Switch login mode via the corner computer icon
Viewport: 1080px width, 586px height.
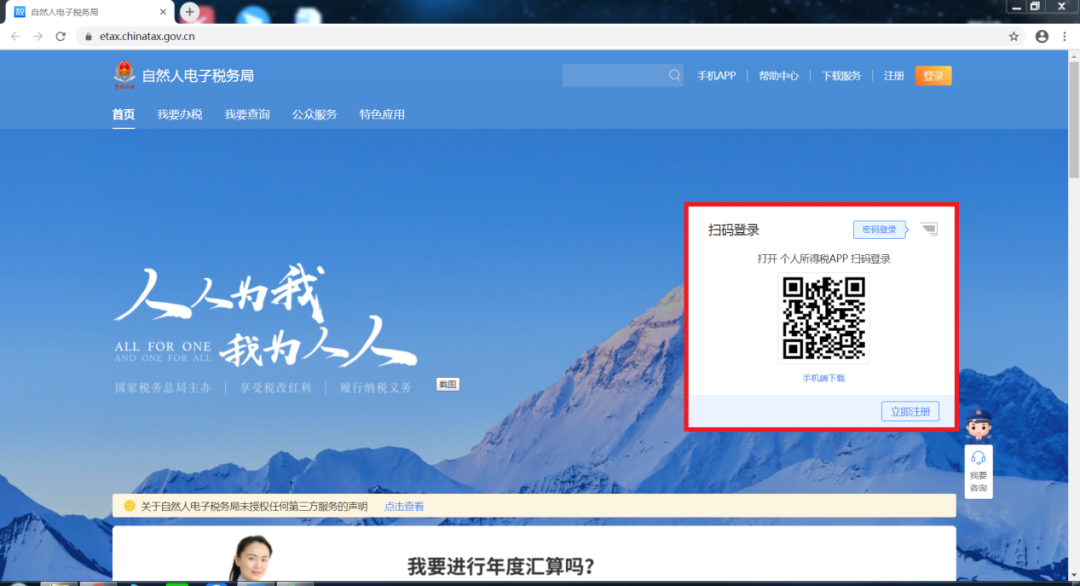(929, 229)
